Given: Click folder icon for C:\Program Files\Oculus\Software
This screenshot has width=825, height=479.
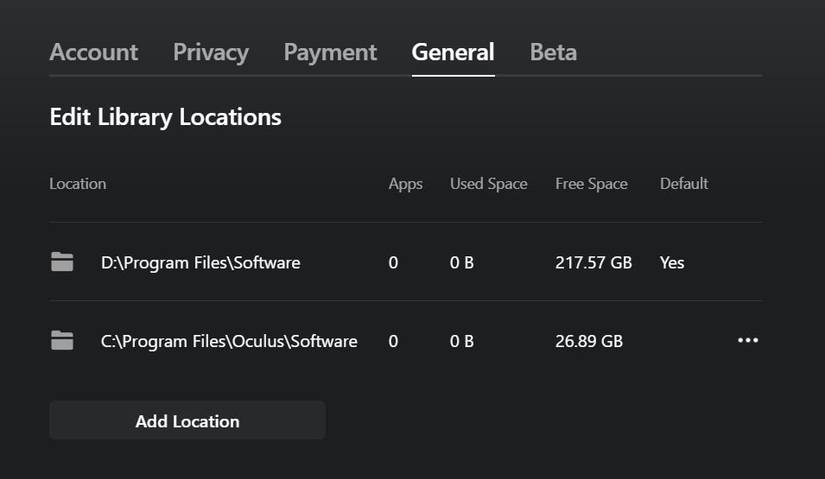Looking at the screenshot, I should point(62,341).
